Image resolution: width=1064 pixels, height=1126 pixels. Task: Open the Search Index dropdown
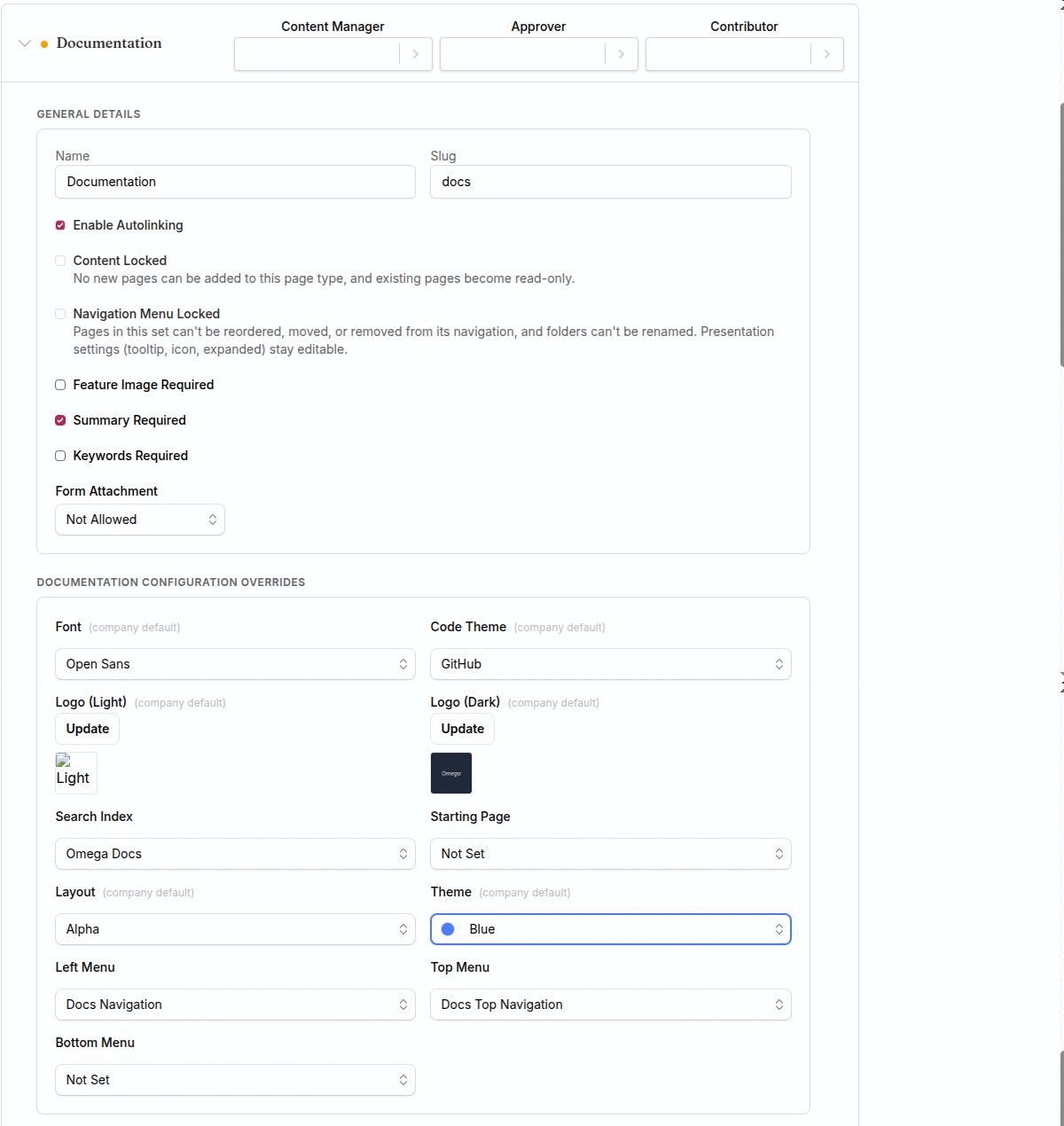(235, 854)
